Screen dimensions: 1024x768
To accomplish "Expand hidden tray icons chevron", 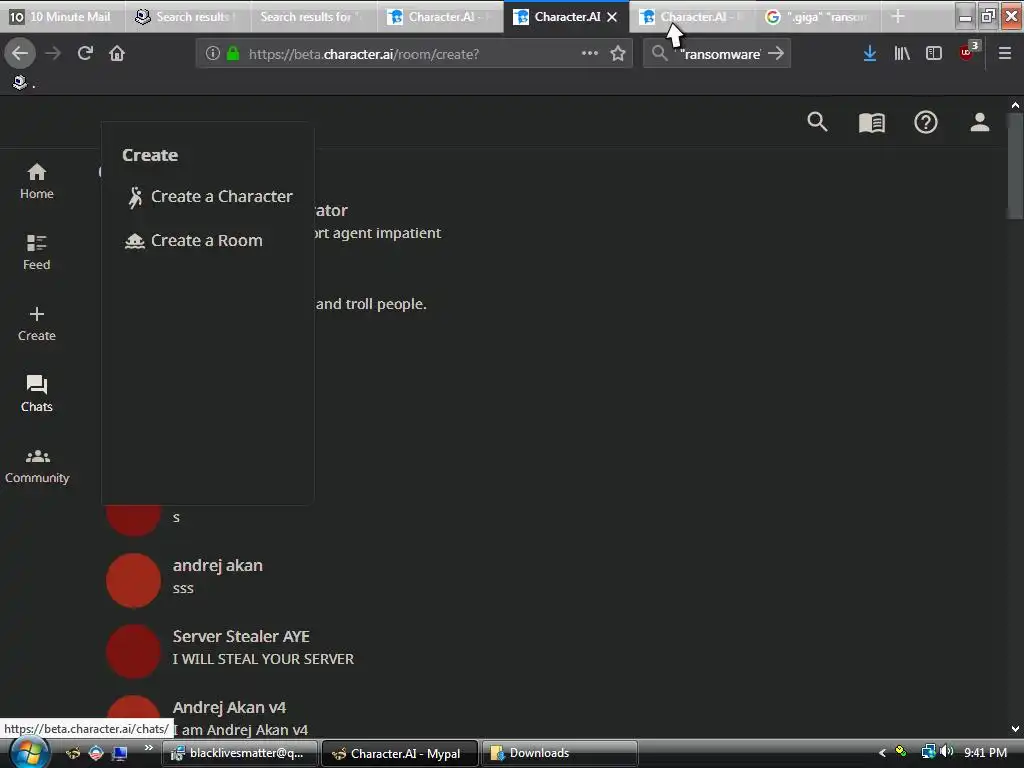I will point(882,753).
